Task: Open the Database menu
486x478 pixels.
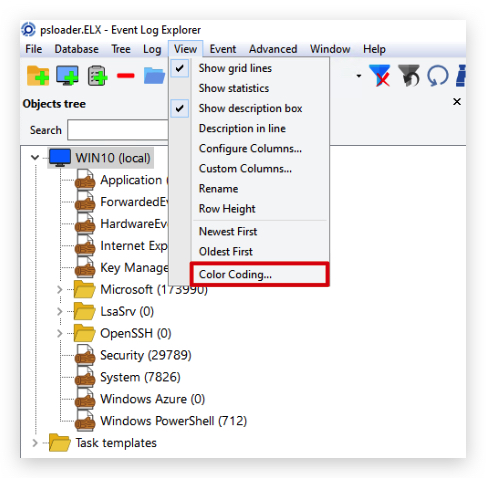Action: click(x=77, y=49)
